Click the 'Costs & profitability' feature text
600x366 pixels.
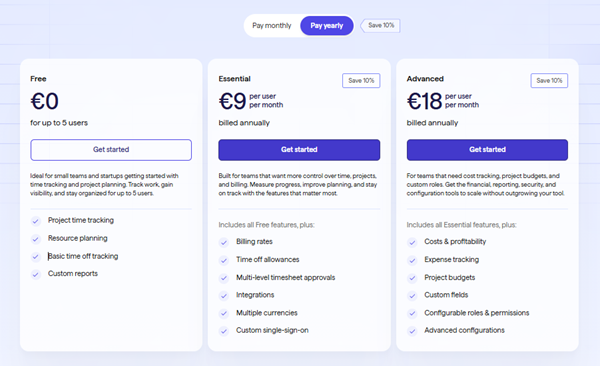coord(455,242)
